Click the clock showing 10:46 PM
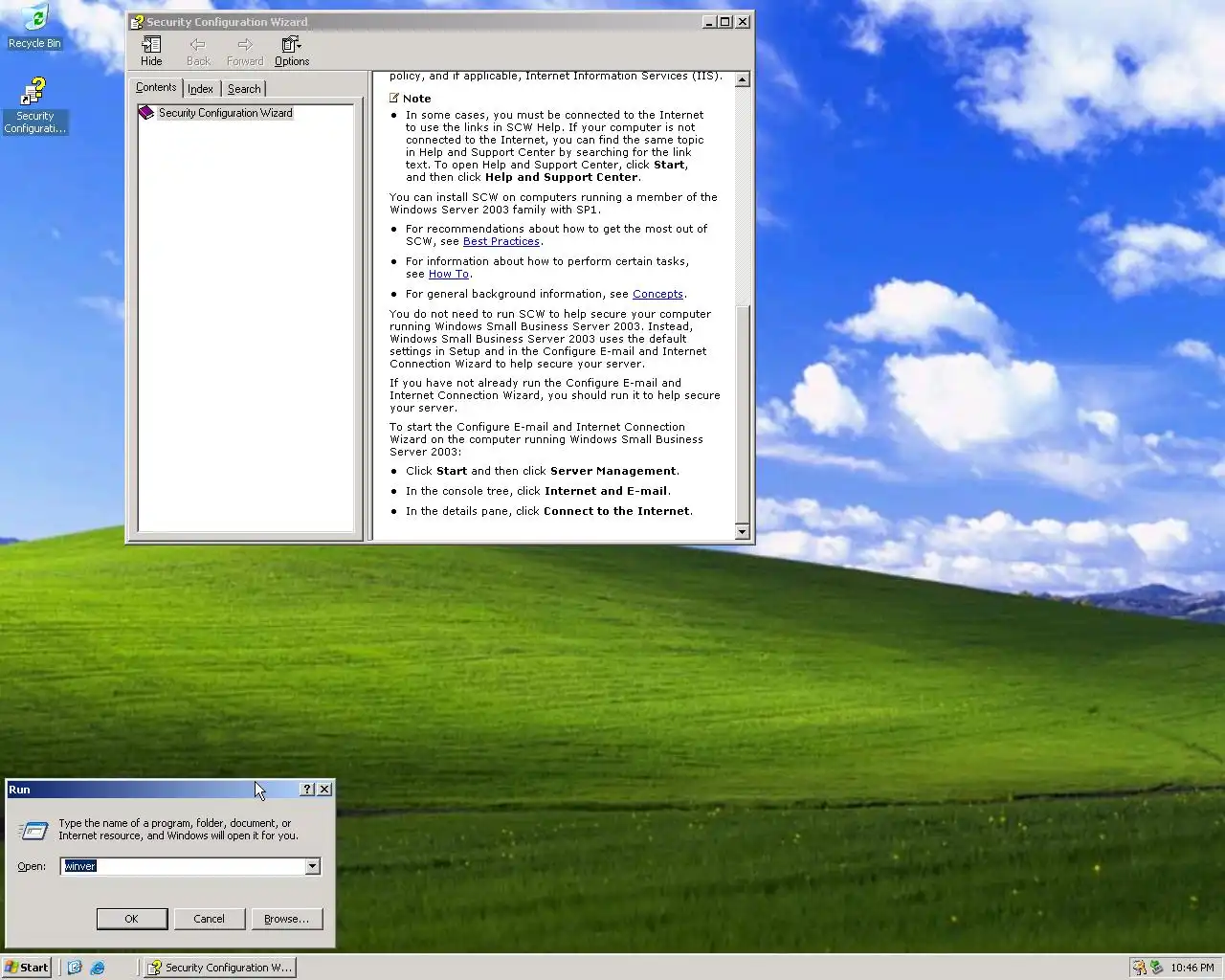 point(1192,968)
